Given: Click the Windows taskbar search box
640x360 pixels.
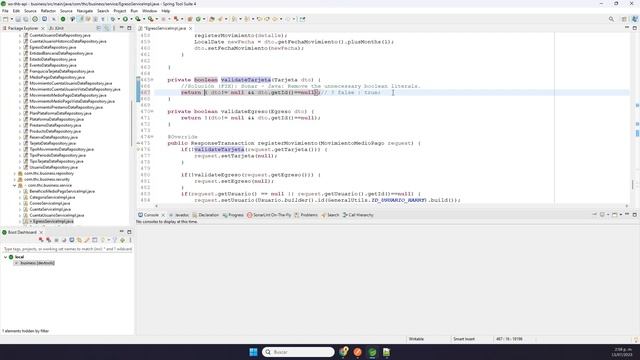Looking at the screenshot, I should [298, 352].
